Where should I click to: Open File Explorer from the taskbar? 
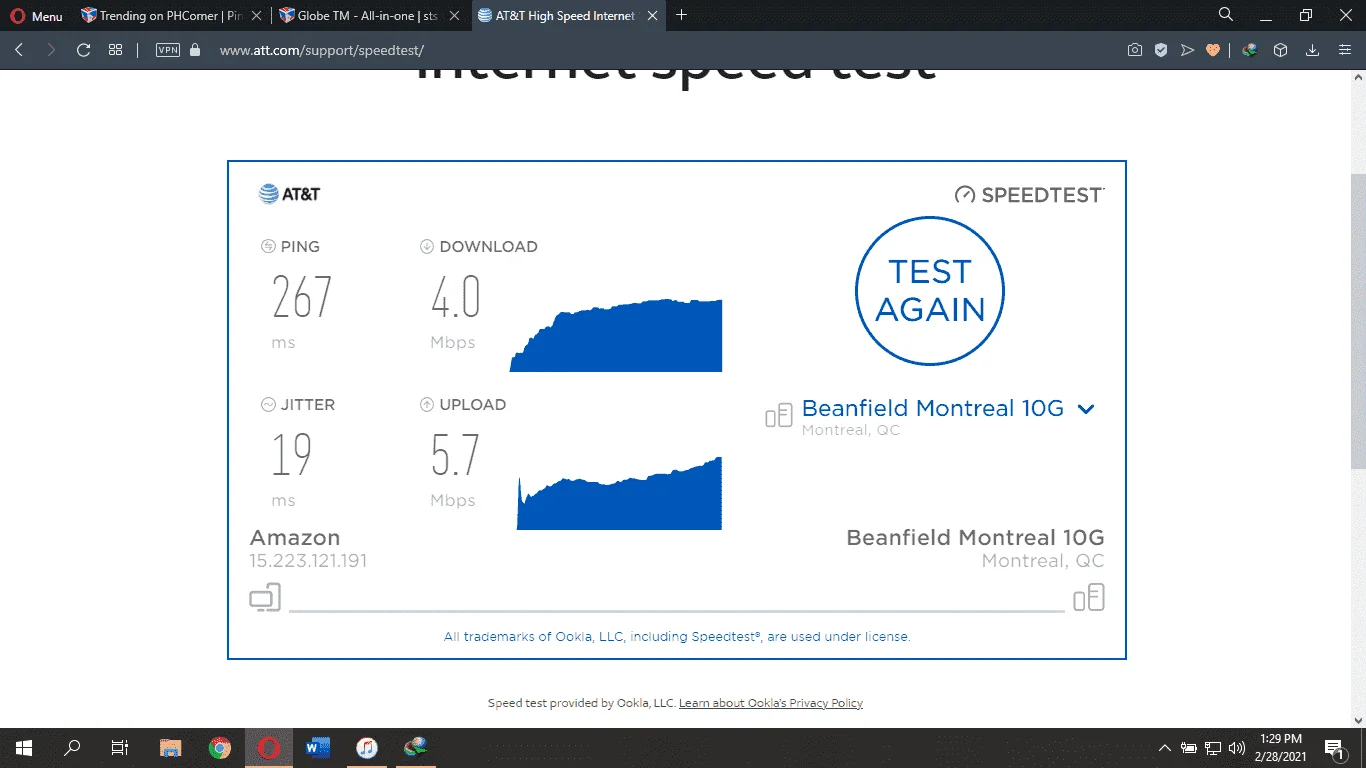pos(171,748)
